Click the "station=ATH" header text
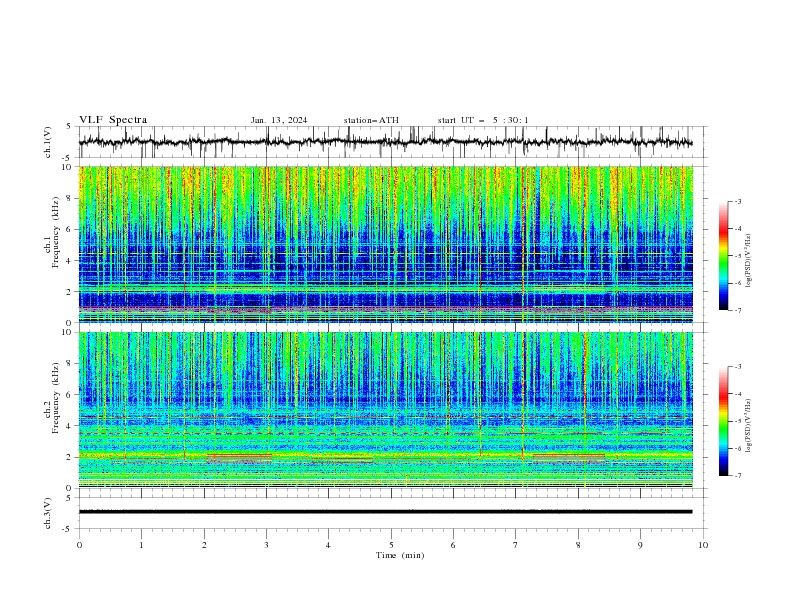The image size is (792, 612). (371, 120)
